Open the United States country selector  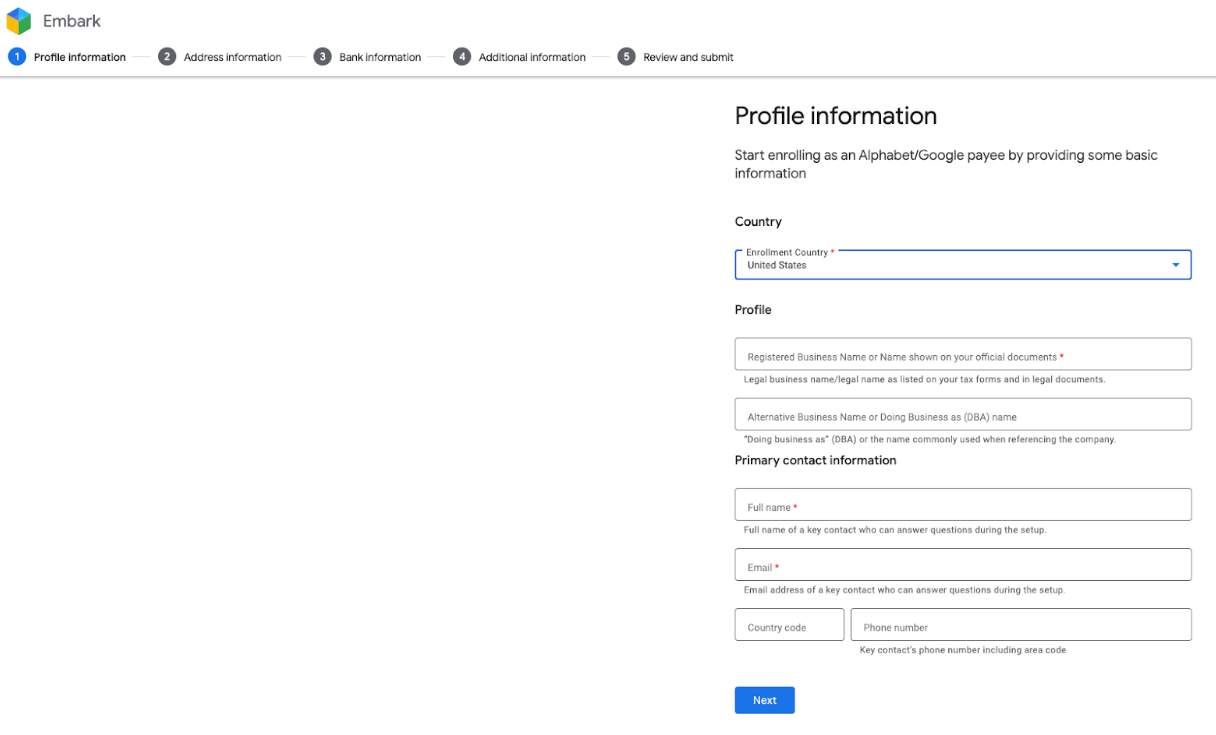click(x=962, y=264)
